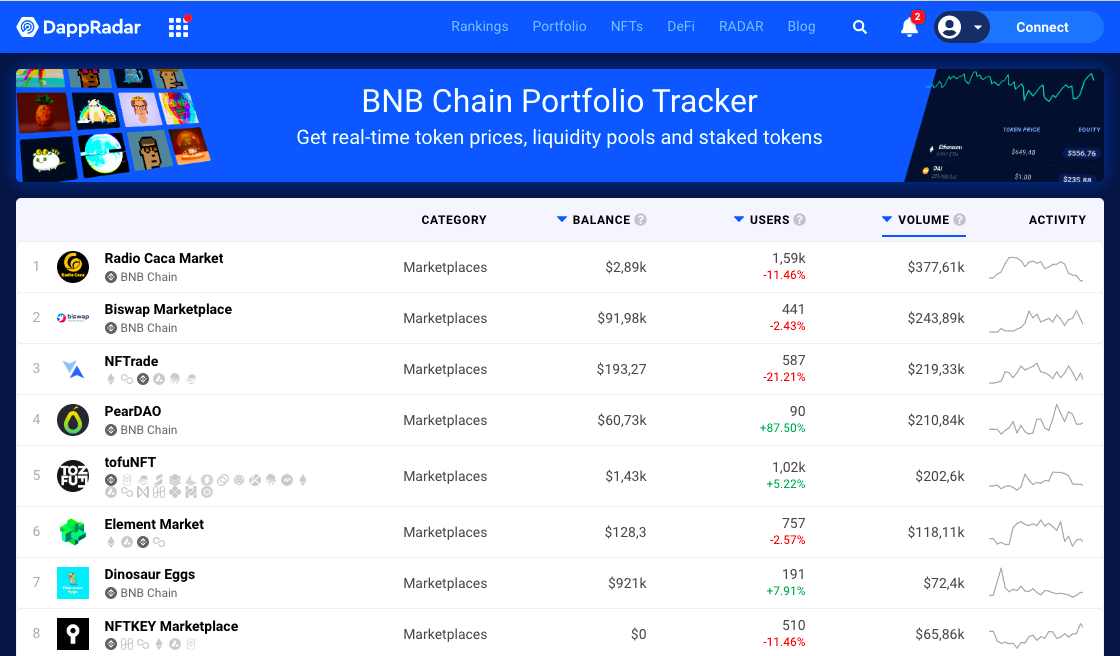Click the Volume help question icon

(x=959, y=219)
